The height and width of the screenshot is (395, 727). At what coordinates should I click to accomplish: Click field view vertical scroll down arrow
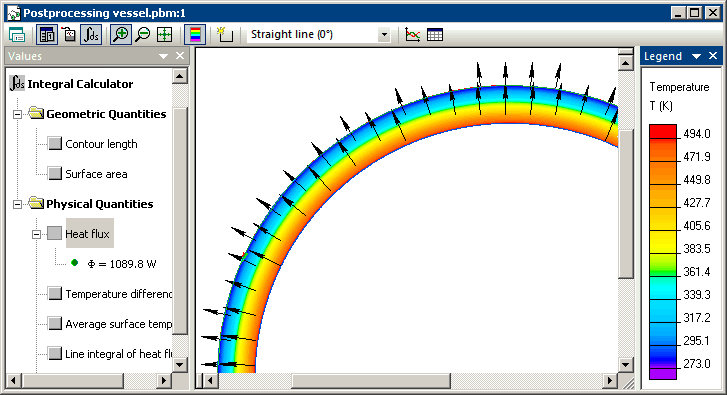626,364
